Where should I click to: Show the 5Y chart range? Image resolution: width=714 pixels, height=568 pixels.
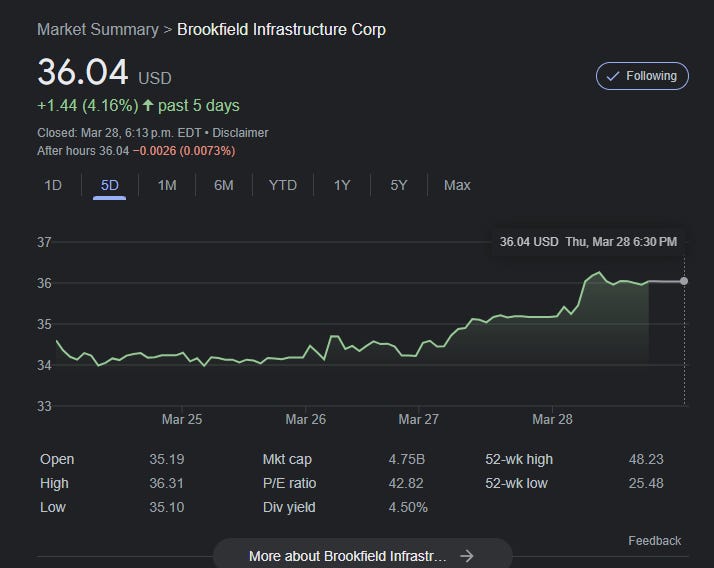pos(398,185)
